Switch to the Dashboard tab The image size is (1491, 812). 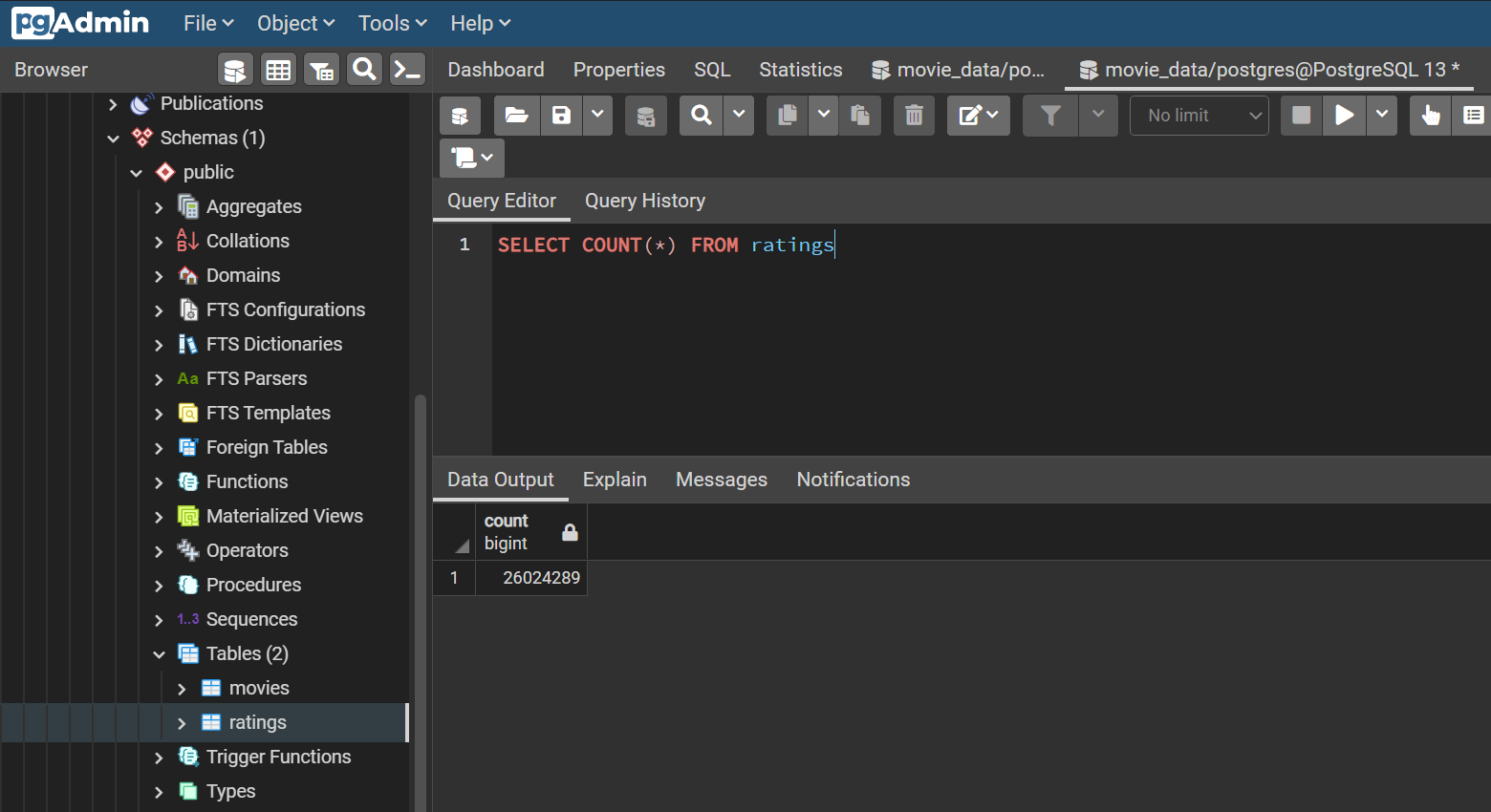tap(496, 70)
